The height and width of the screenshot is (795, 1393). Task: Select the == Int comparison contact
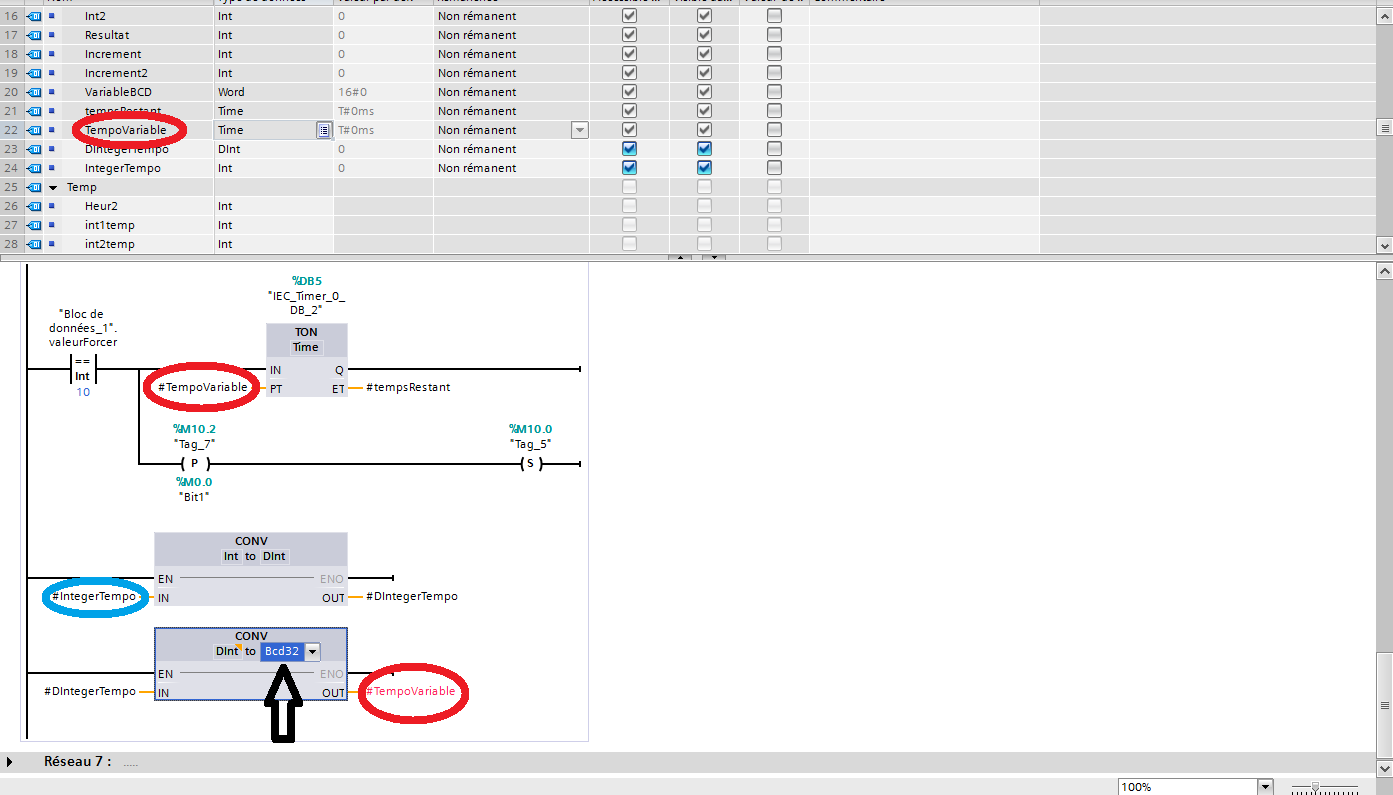coord(82,368)
